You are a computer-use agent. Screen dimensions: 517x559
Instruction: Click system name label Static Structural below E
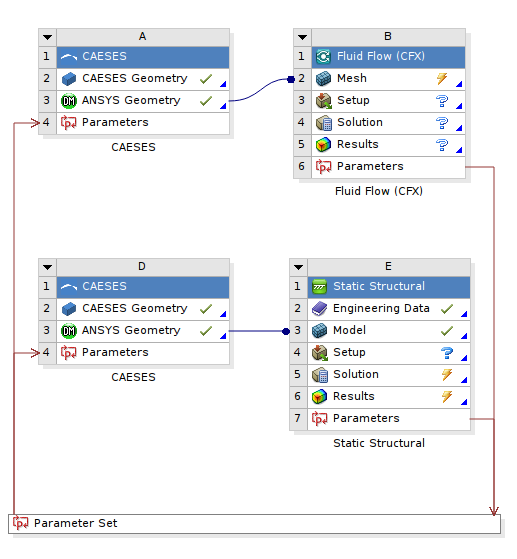coord(379,443)
